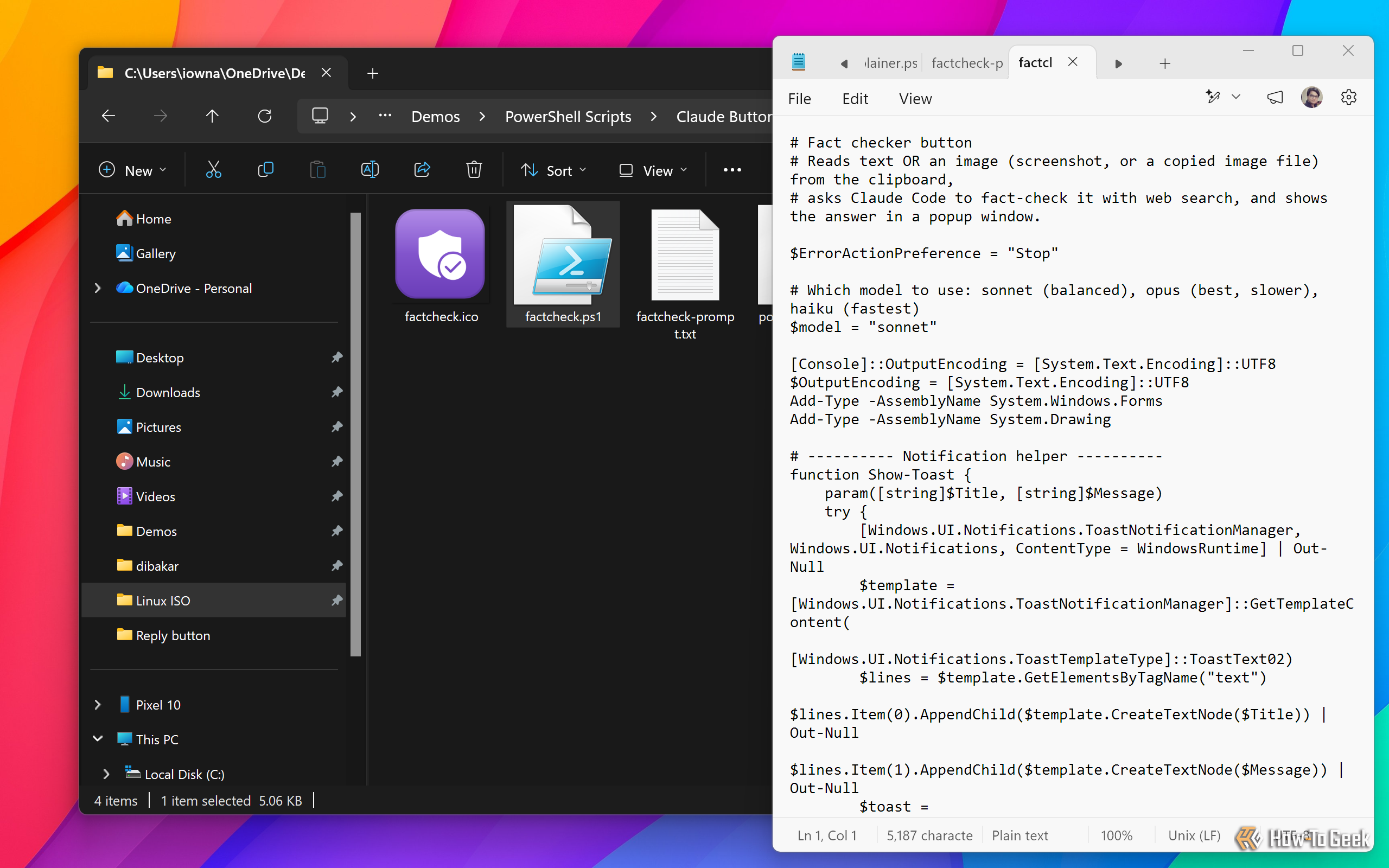This screenshot has height=868, width=1389.
Task: Click the PowerShell Scripts breadcrumb
Action: [x=568, y=117]
